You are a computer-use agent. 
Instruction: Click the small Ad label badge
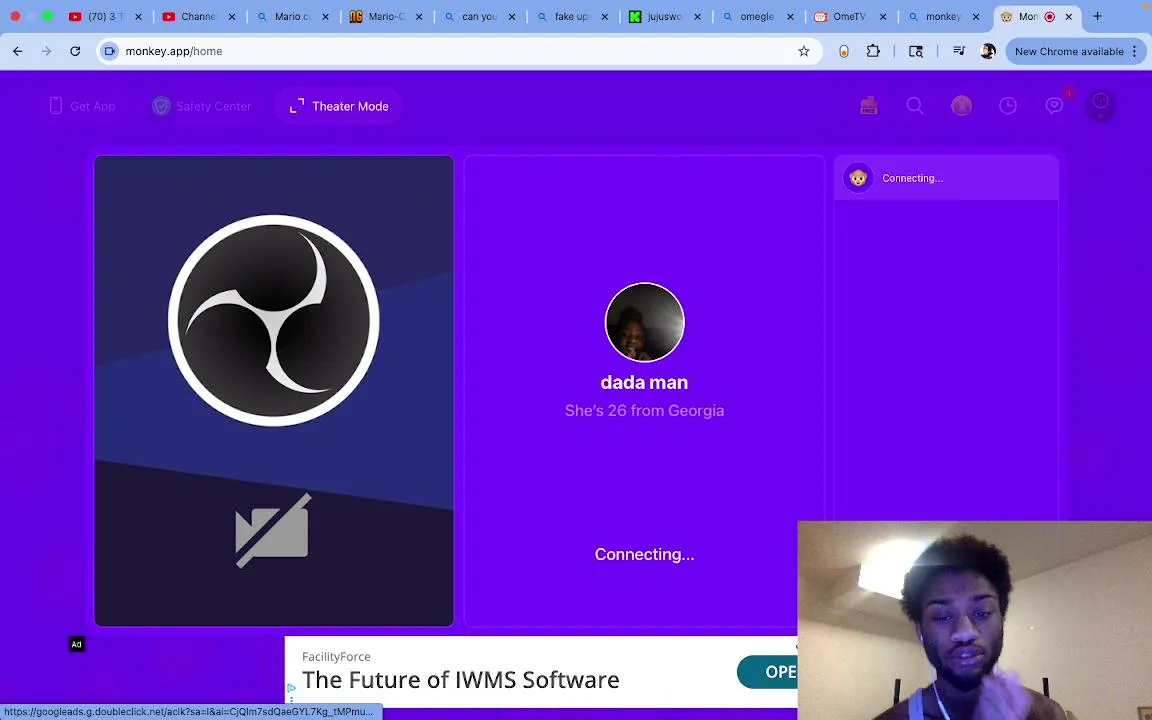tap(76, 644)
